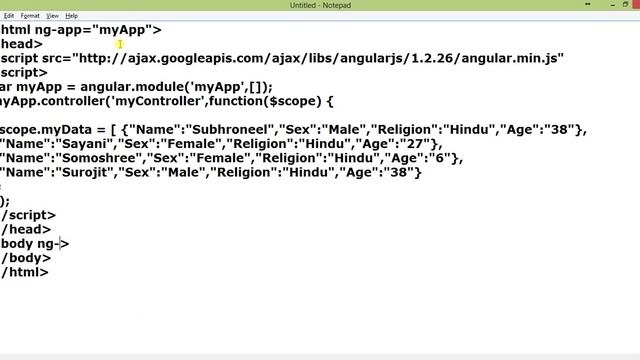Click on the name "Subhroneel"

(x=230, y=130)
